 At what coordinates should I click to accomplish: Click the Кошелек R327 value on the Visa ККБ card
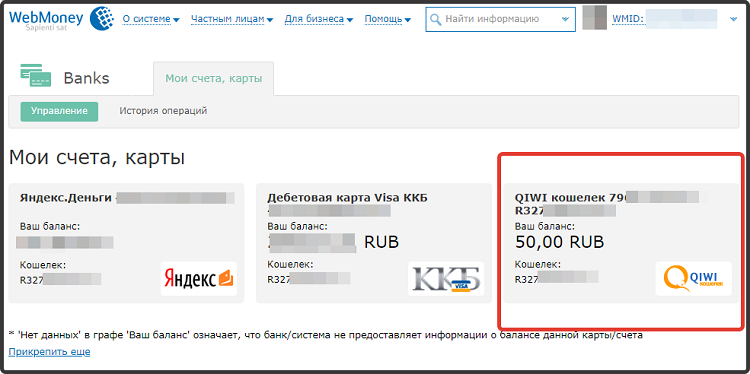(x=309, y=278)
